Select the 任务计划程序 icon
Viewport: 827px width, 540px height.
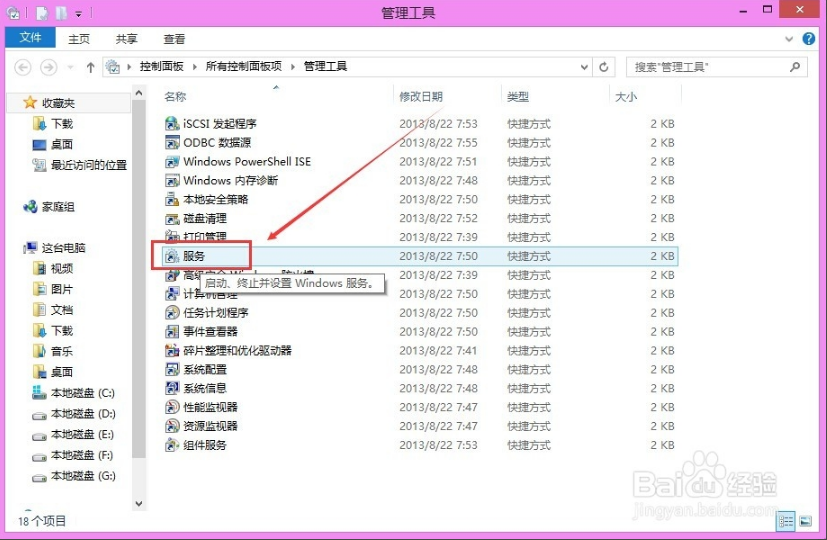(171, 313)
